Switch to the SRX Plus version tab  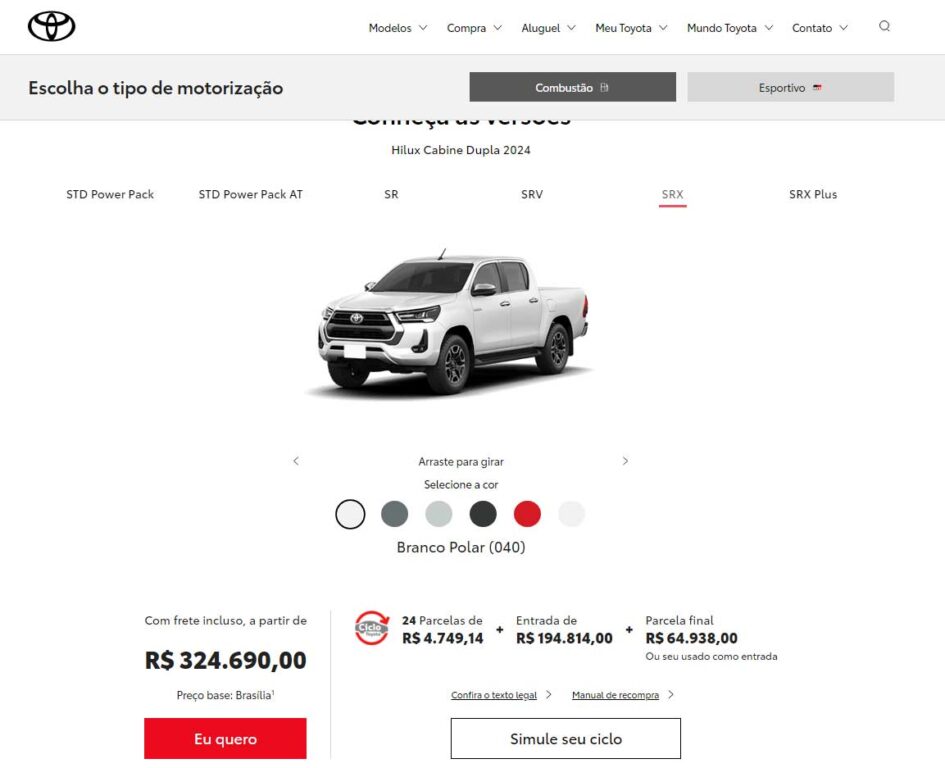[x=813, y=194]
